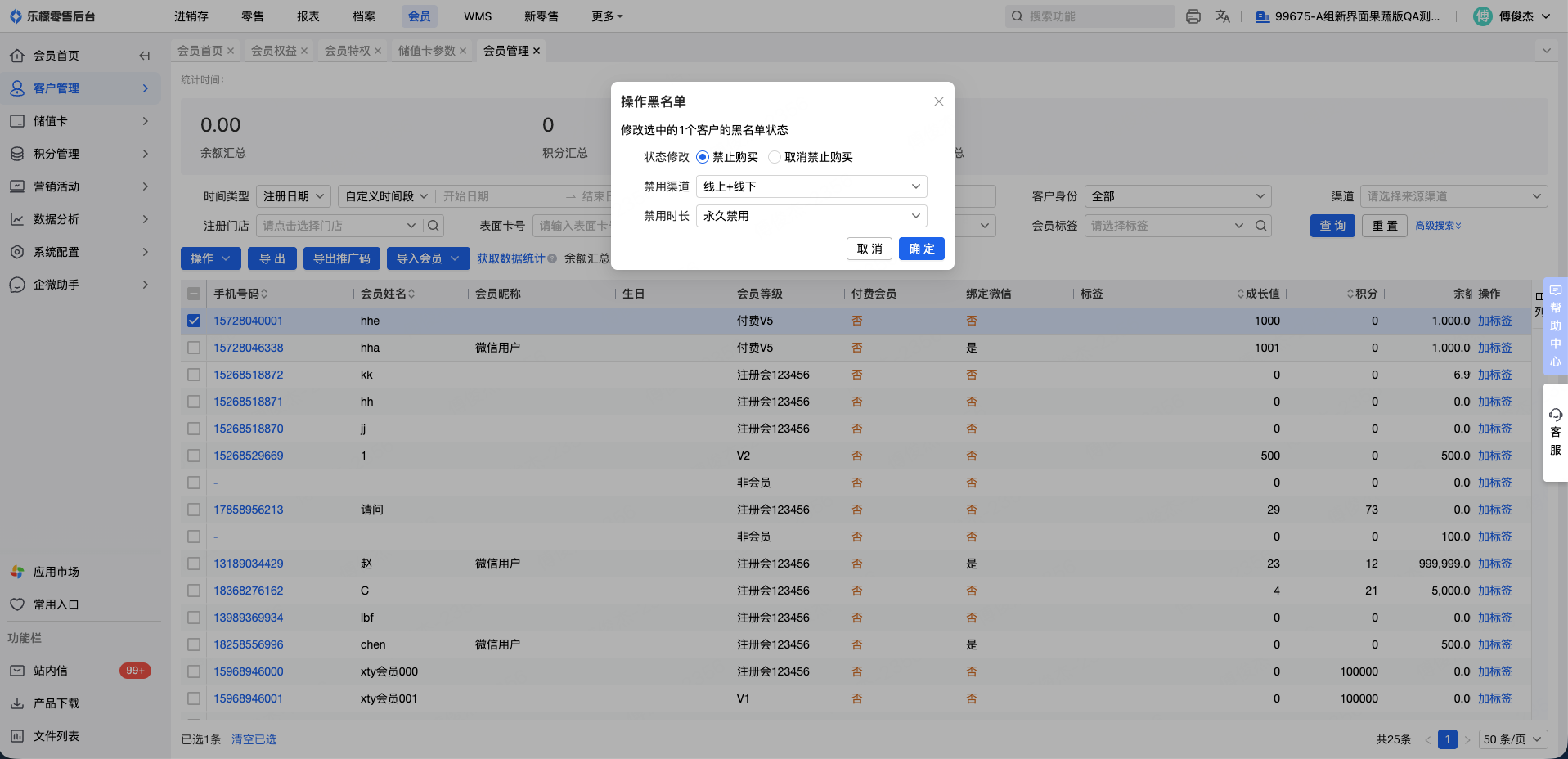Select 禁止购买 radio option
The image size is (1568, 759).
click(x=703, y=157)
